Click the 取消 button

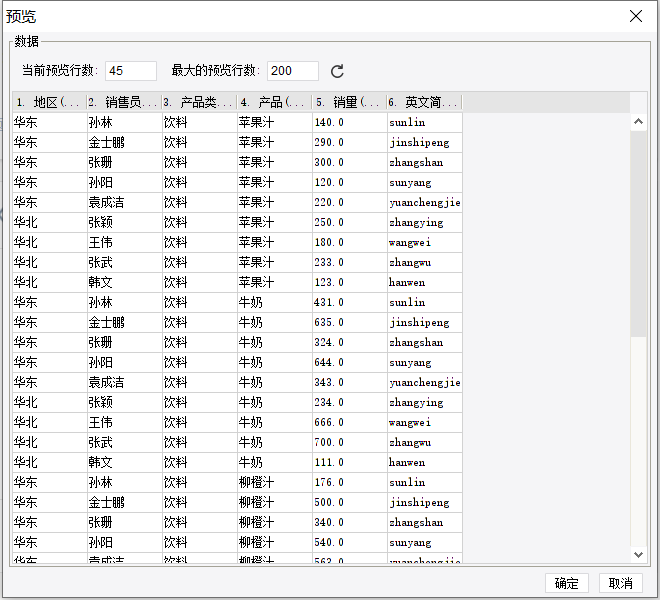(x=621, y=583)
